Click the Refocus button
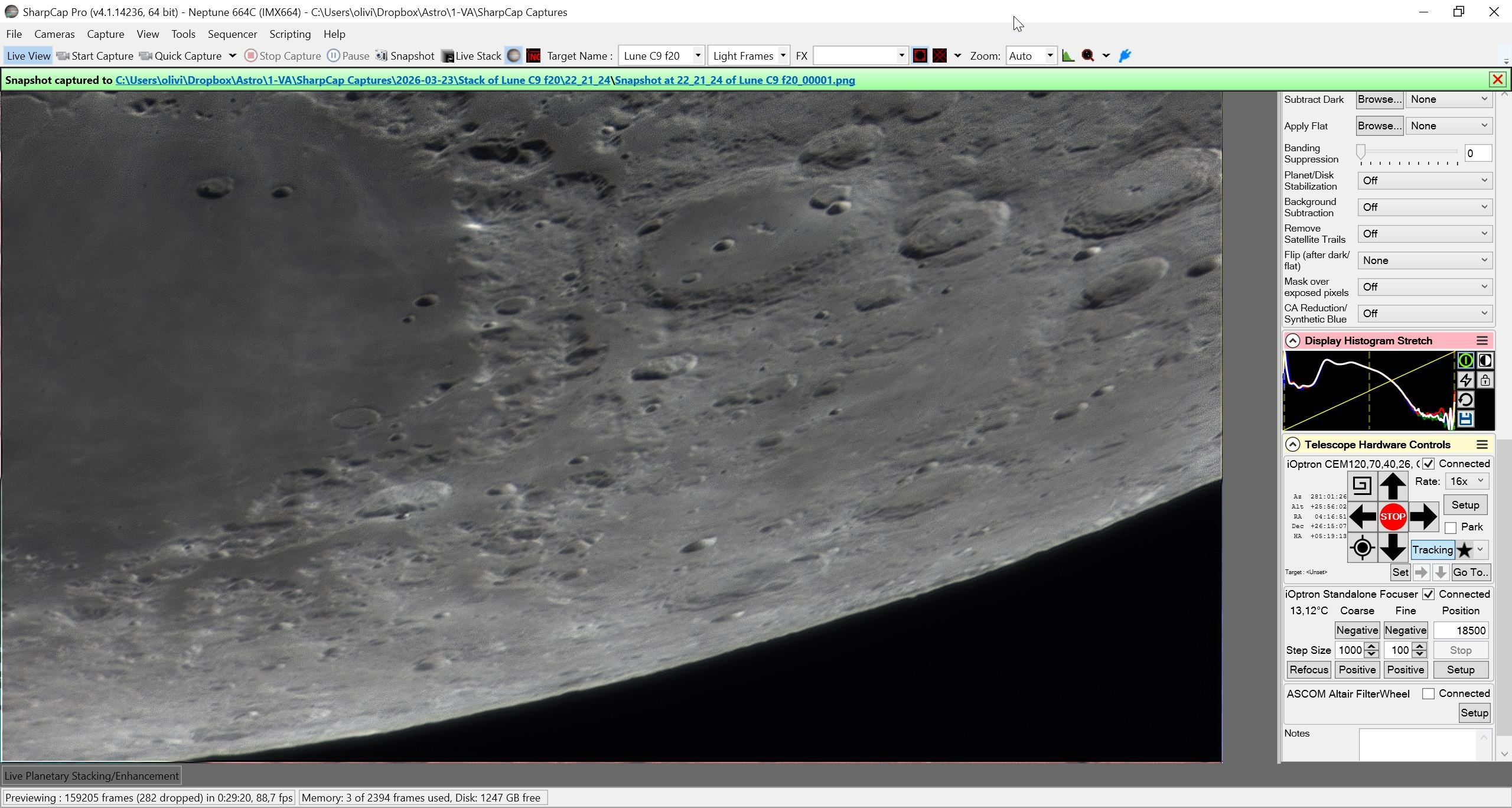Image resolution: width=1512 pixels, height=808 pixels. click(x=1309, y=670)
